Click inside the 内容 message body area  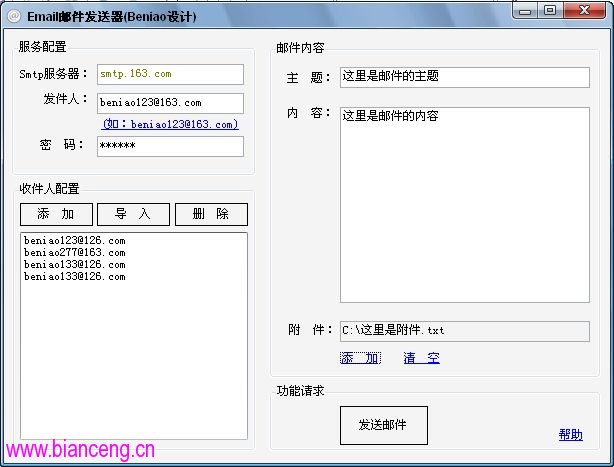[465, 205]
